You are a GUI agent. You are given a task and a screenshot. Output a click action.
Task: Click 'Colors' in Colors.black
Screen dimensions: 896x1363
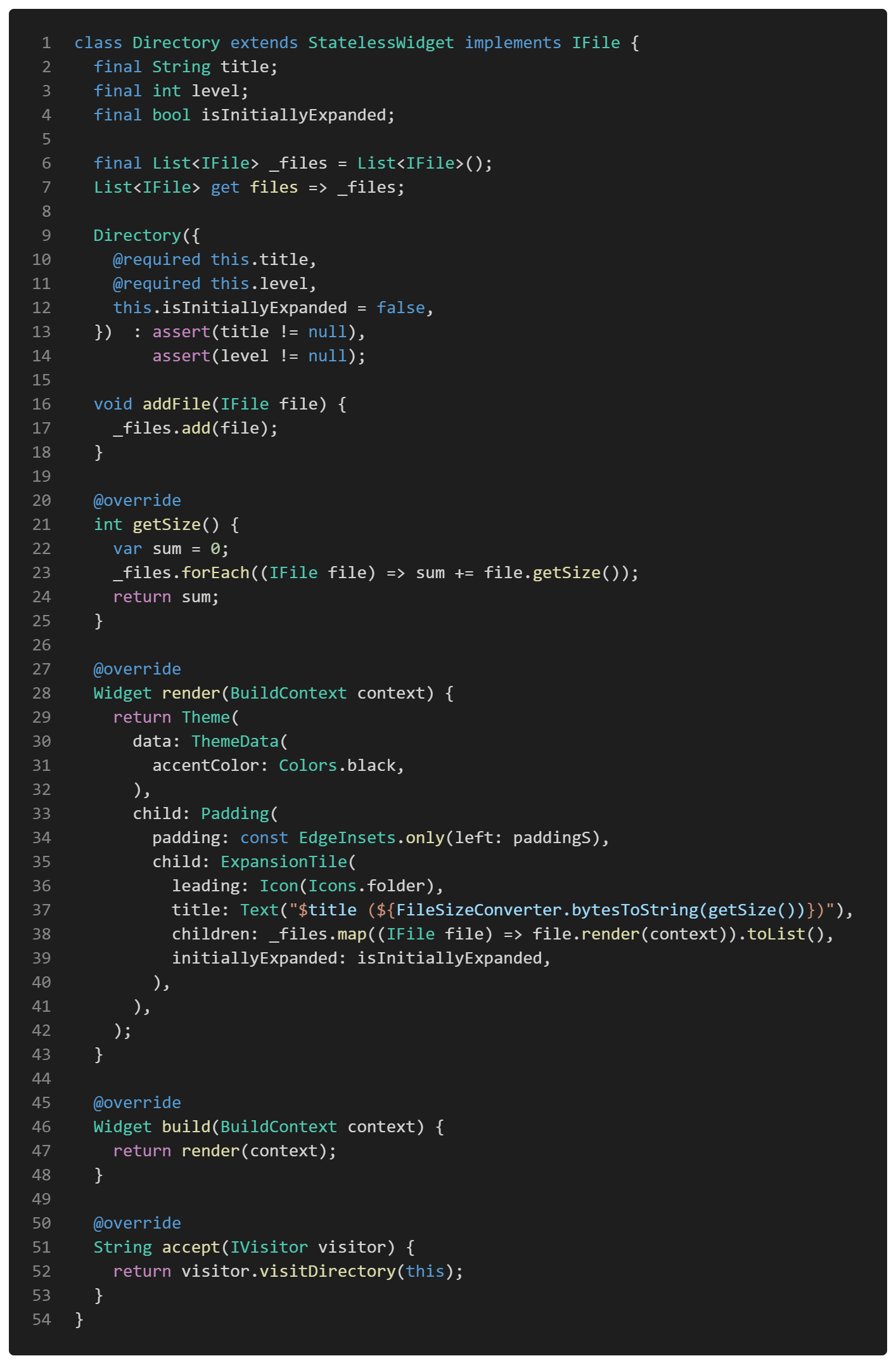308,766
